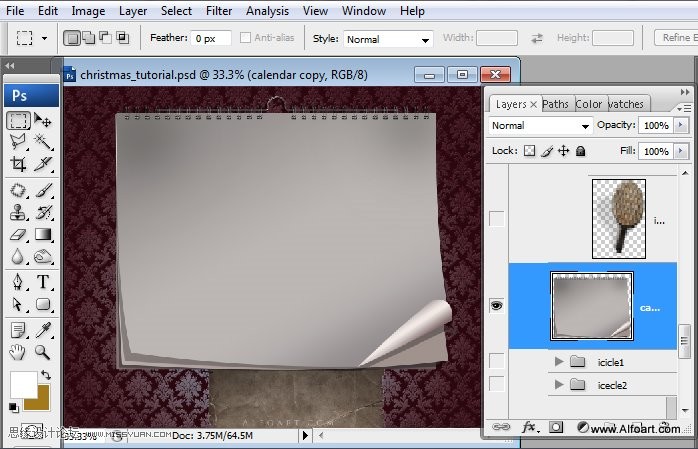Click the Feather input field

coord(210,38)
